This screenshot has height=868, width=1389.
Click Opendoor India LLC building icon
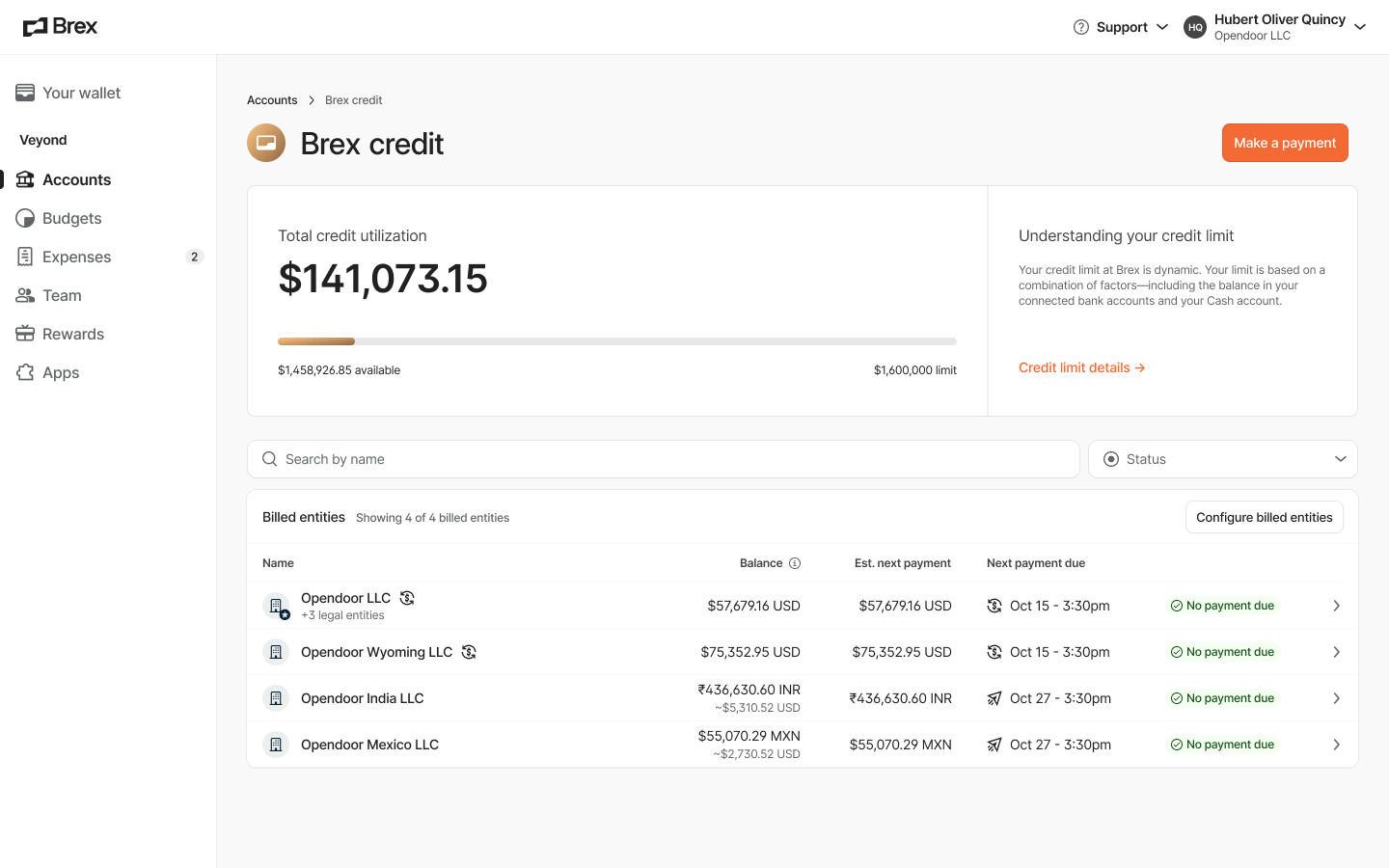point(276,698)
